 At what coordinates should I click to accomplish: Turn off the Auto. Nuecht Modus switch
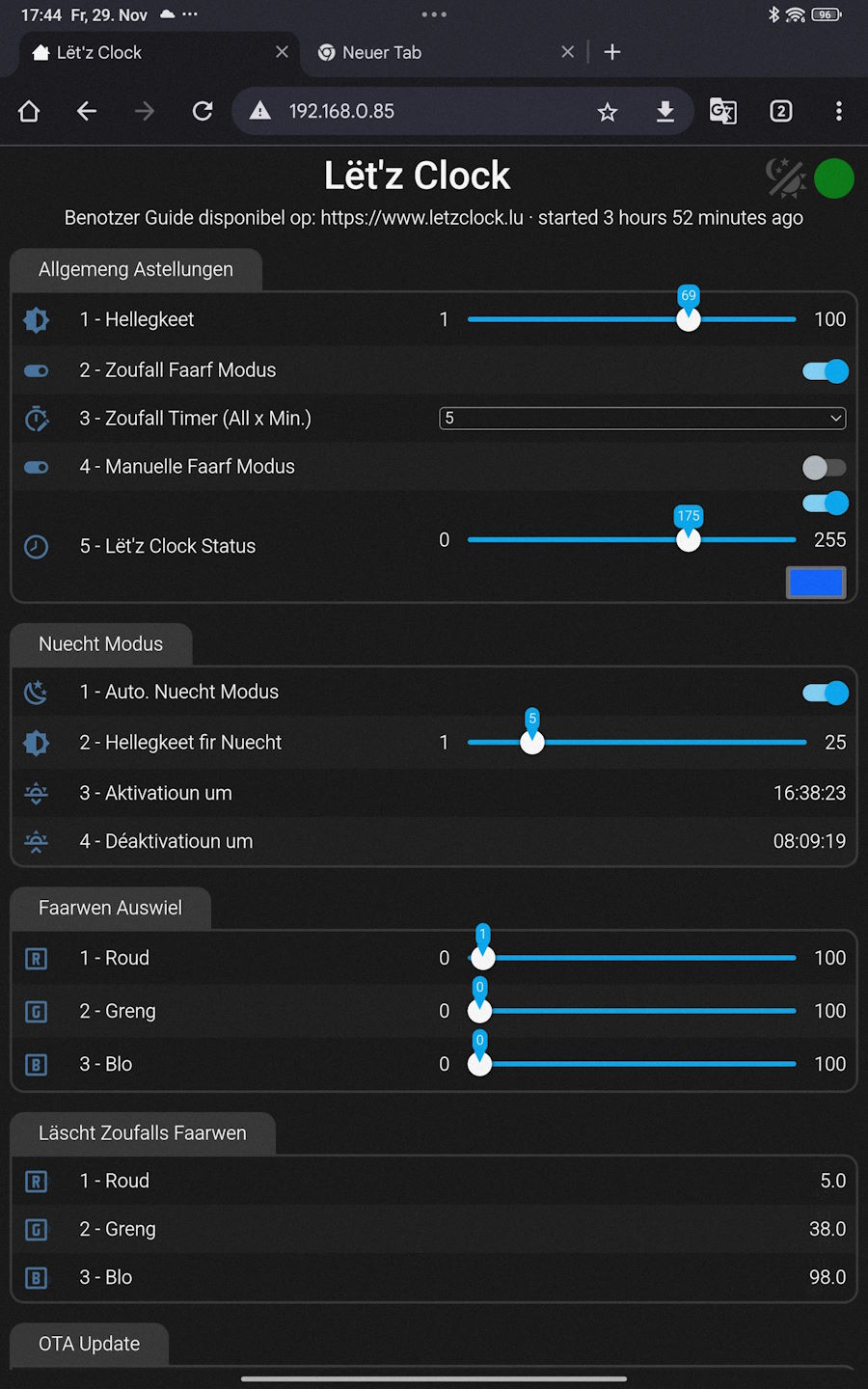click(825, 693)
